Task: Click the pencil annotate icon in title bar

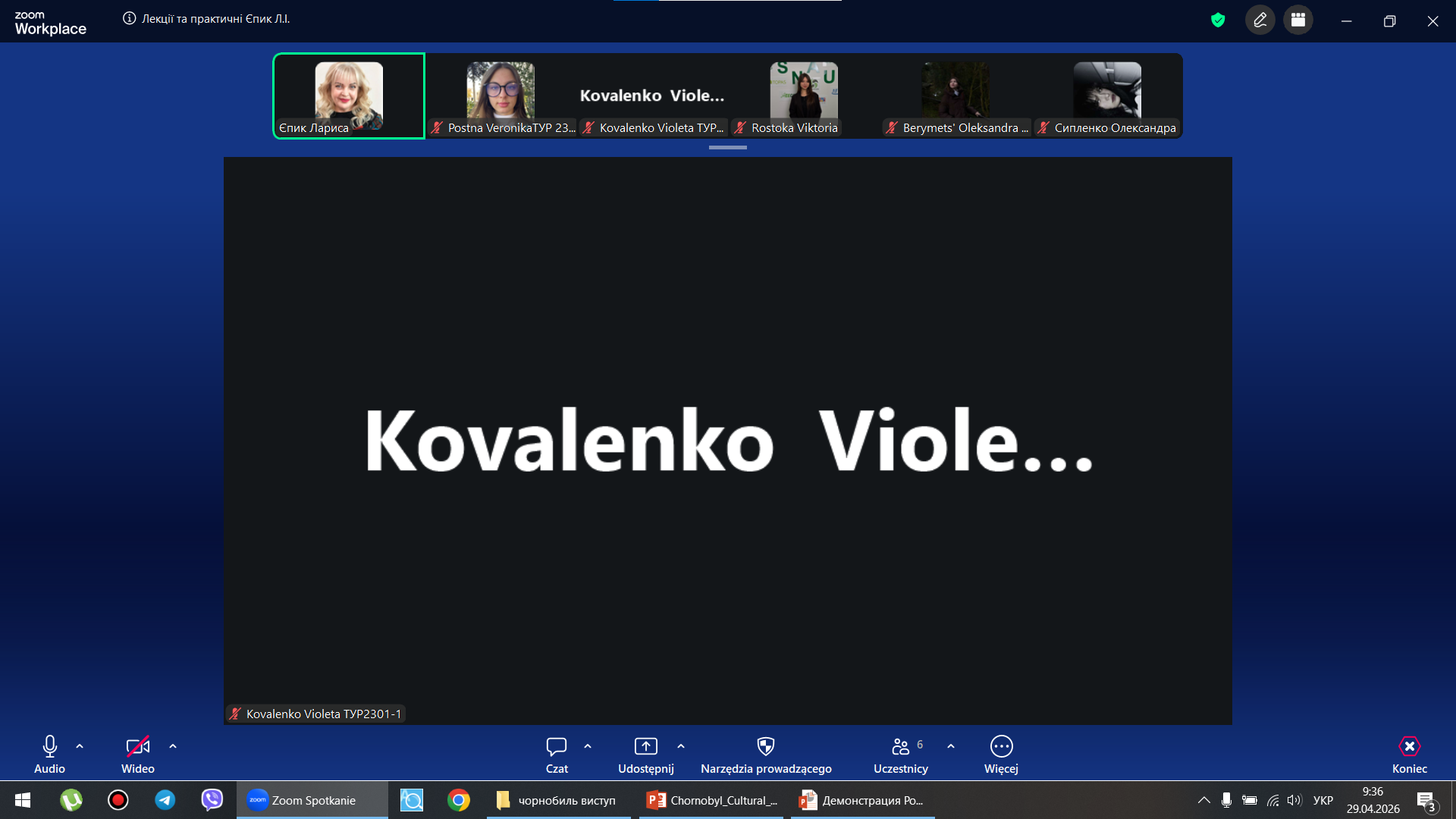Action: (1260, 20)
